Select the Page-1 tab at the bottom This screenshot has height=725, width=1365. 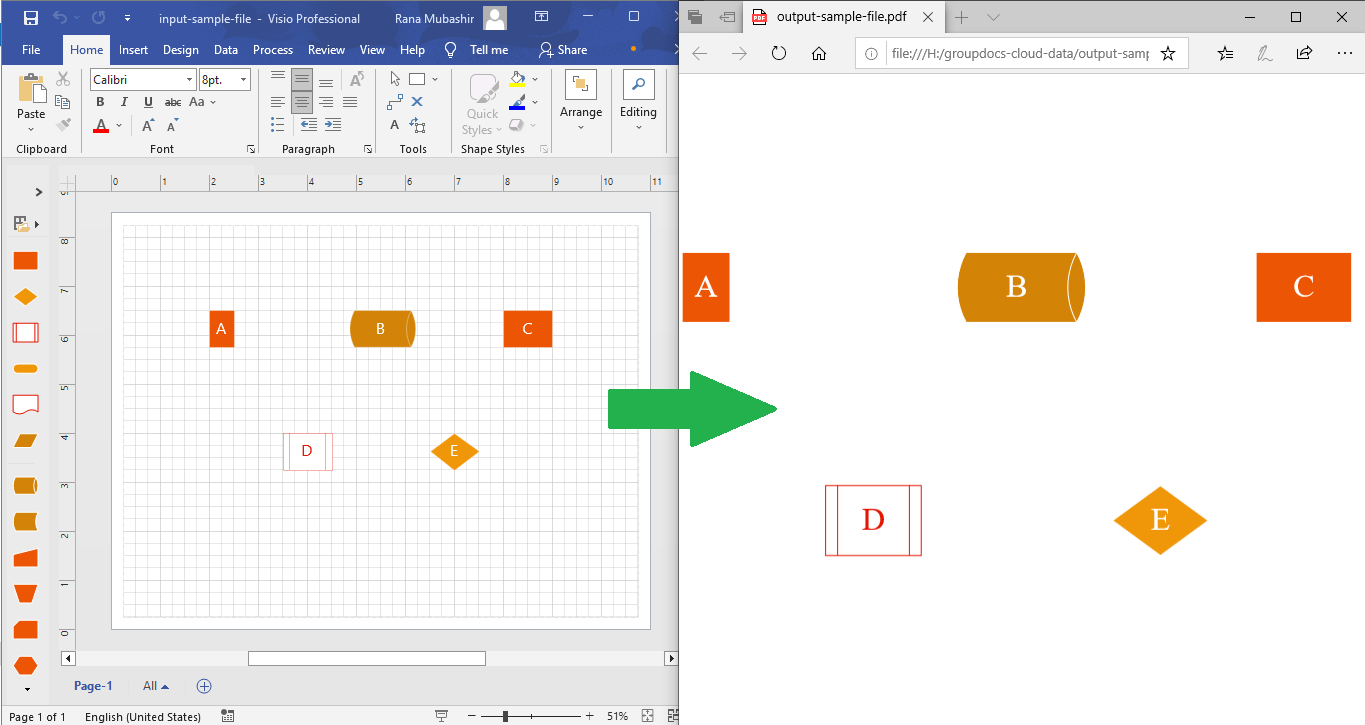[93, 686]
